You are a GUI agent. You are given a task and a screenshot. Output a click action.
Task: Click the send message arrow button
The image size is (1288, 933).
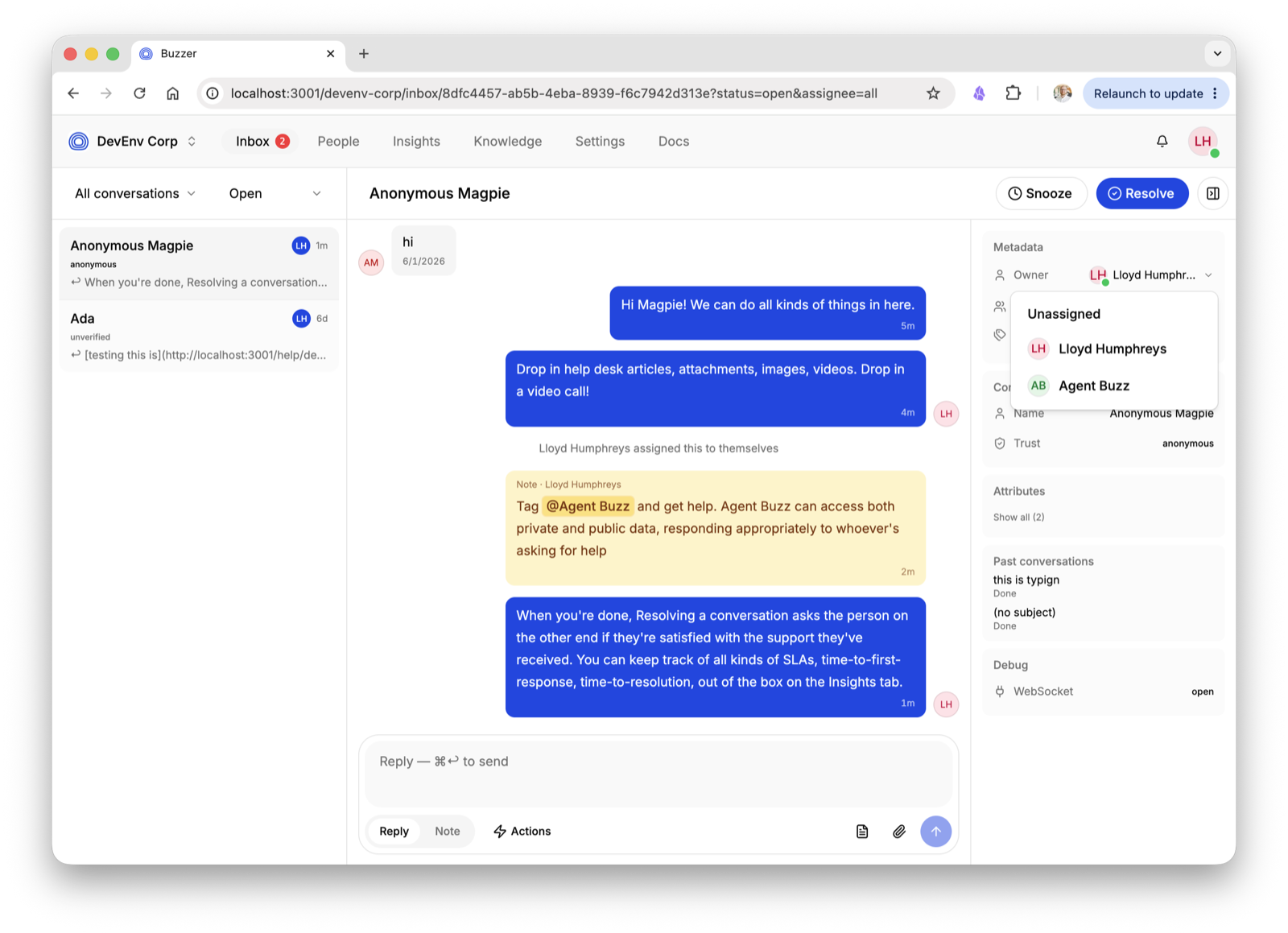pos(935,831)
